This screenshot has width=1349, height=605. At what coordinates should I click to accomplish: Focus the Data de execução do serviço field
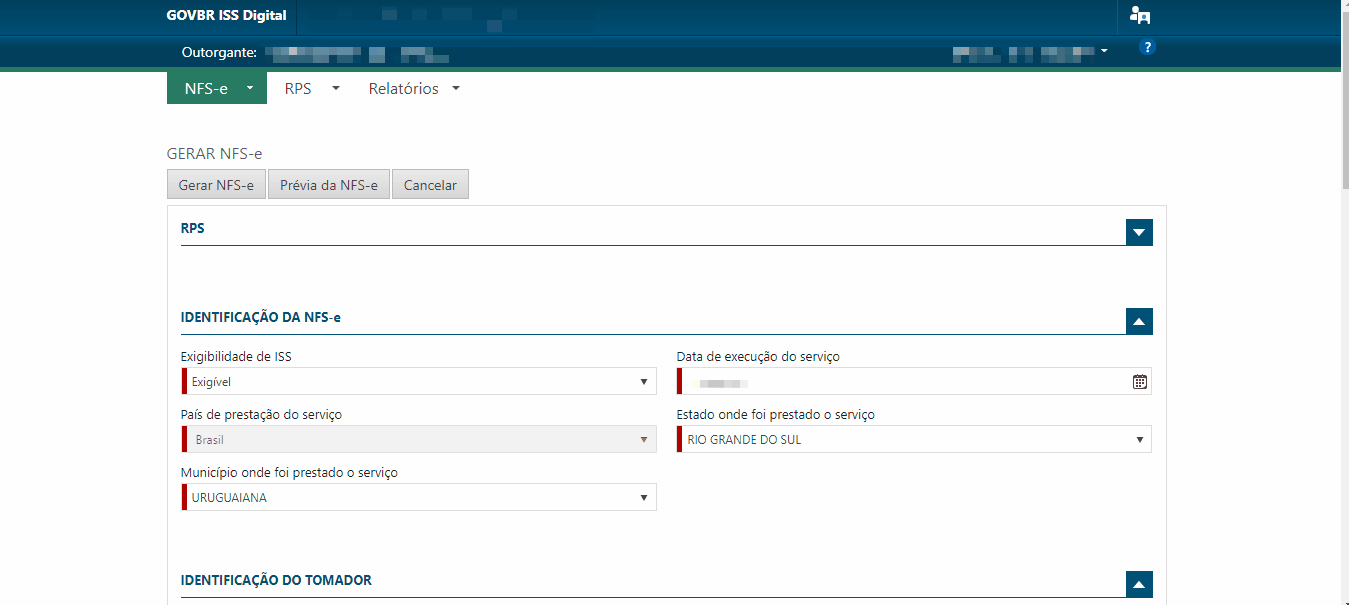pyautogui.click(x=900, y=381)
